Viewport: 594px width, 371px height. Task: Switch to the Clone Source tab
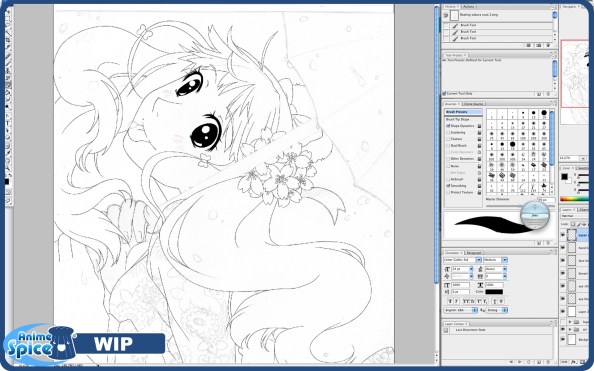474,104
